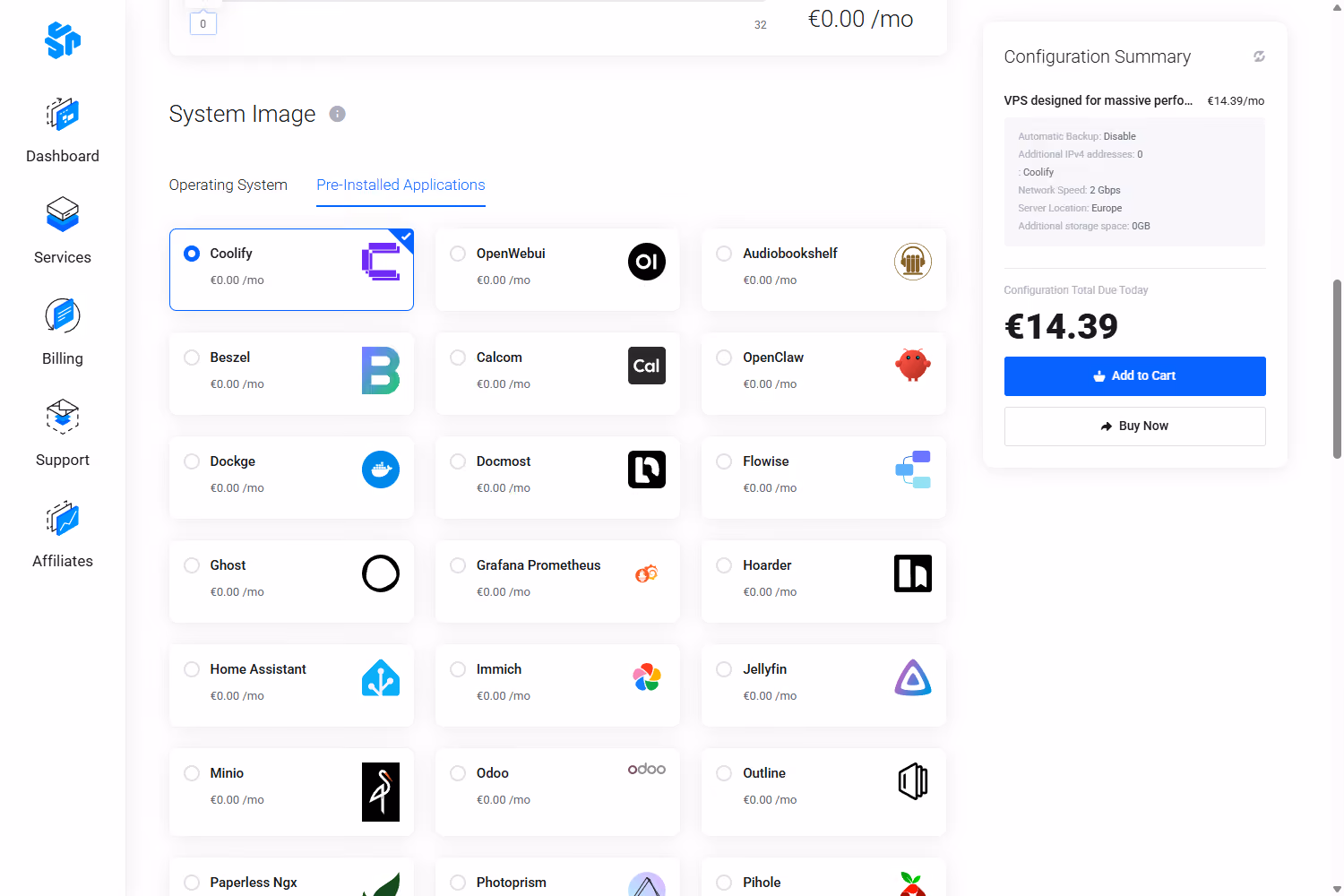1344x896 pixels.
Task: Select the Pihole radio button
Action: pyautogui.click(x=724, y=883)
